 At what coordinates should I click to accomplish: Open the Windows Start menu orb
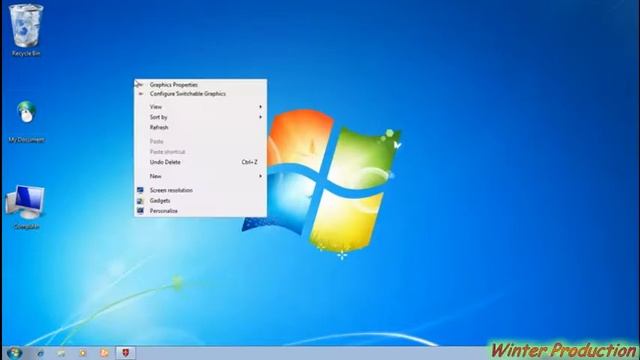point(14,353)
